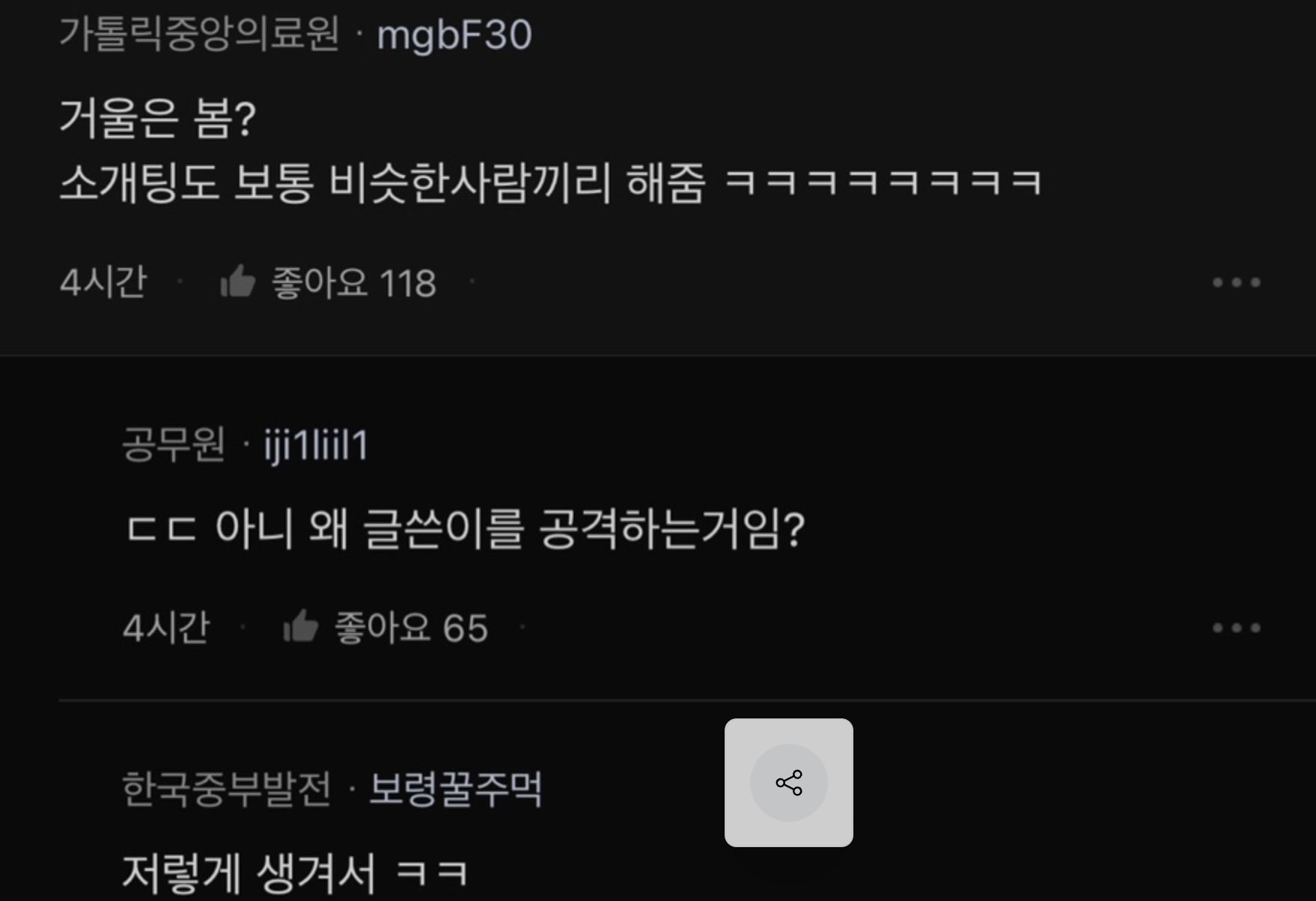Tap thumbs-up icon on mgbF30's comment
This screenshot has width=1316, height=901.
(x=238, y=282)
